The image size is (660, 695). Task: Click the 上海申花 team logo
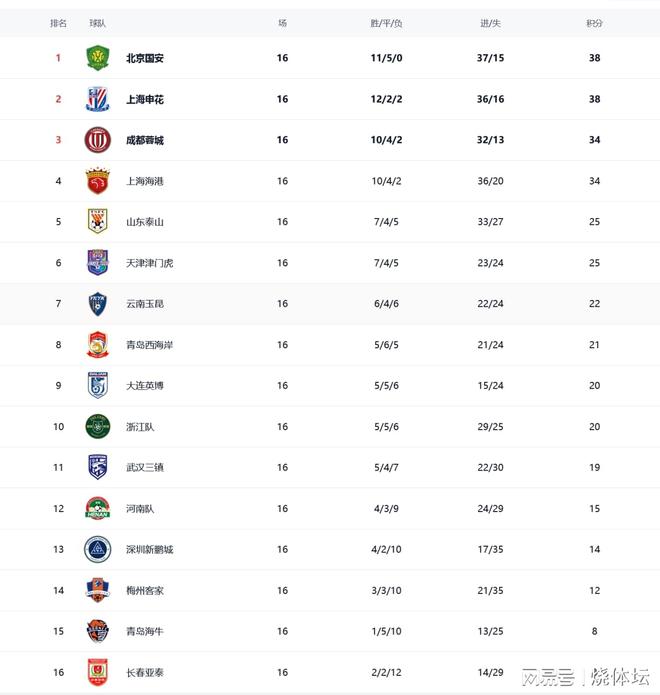coord(97,99)
